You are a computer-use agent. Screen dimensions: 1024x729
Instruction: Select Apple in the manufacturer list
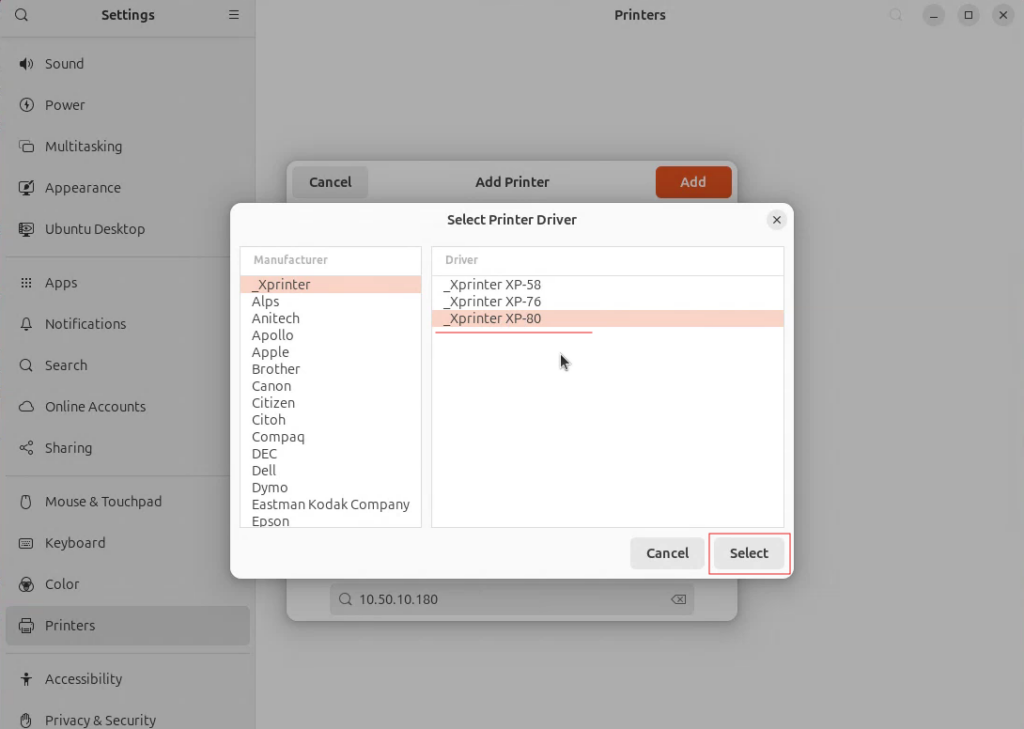click(270, 352)
